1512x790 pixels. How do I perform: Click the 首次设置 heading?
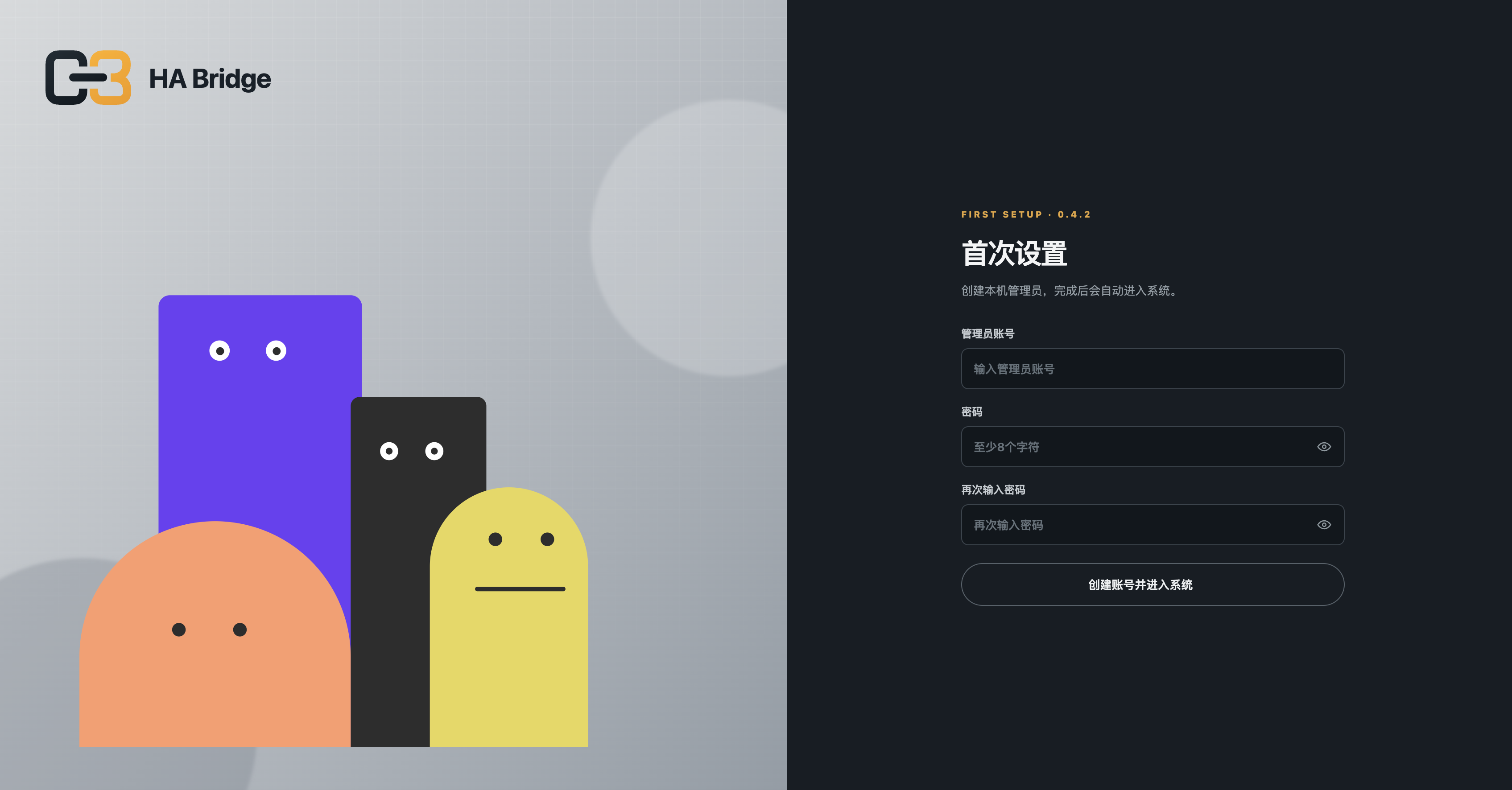(x=1014, y=253)
